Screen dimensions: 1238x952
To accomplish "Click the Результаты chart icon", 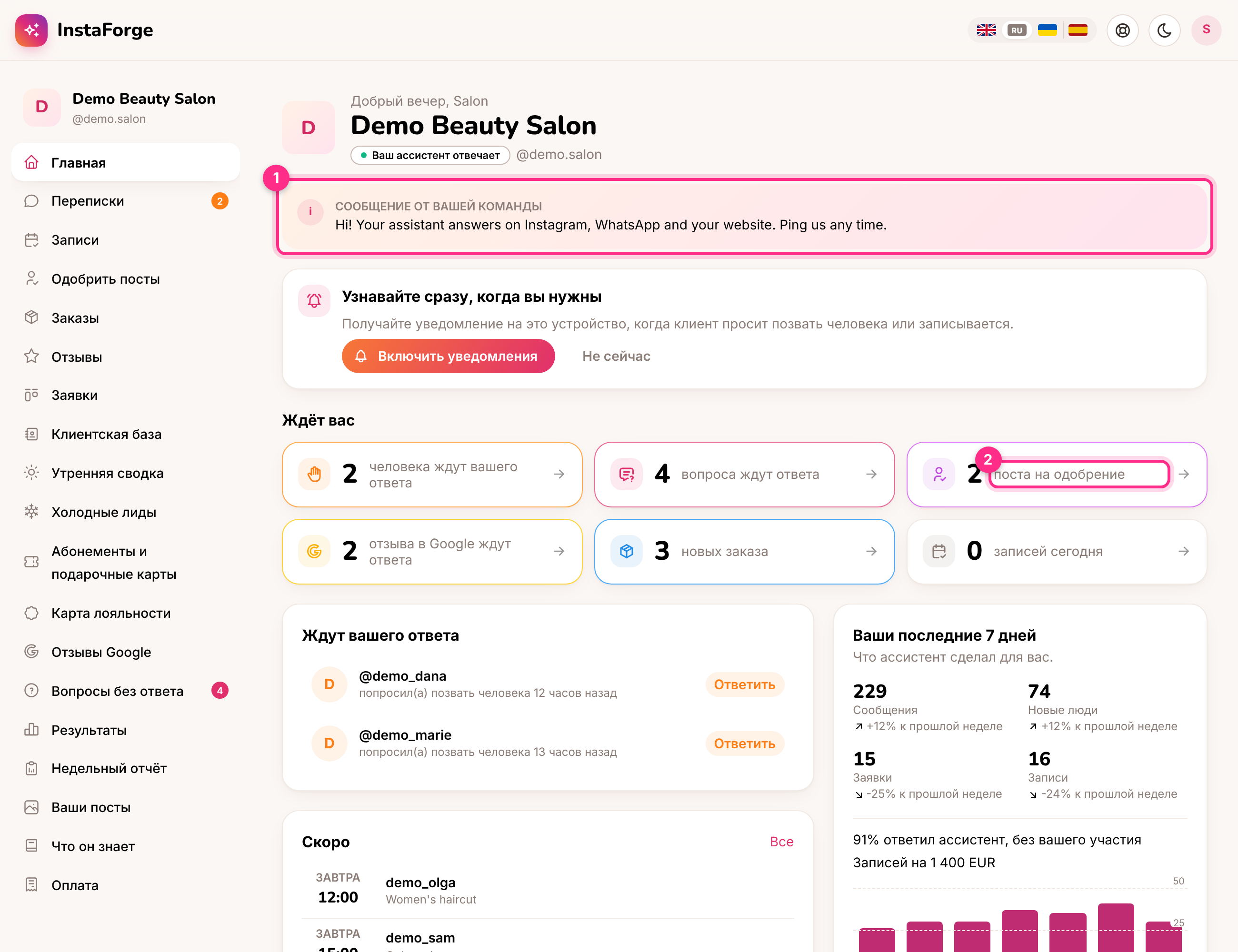I will tap(32, 730).
